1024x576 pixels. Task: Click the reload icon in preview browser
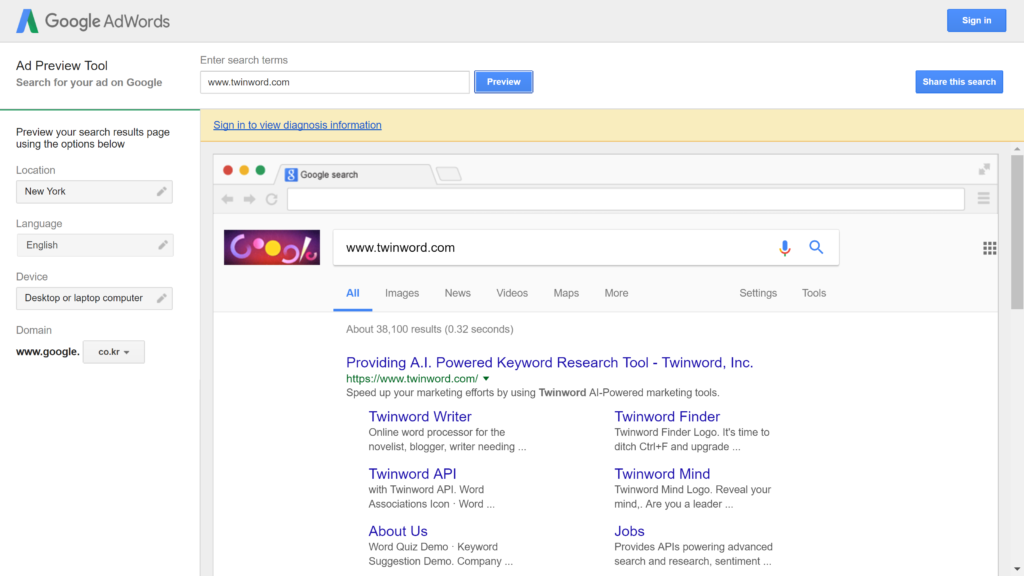pyautogui.click(x=272, y=199)
